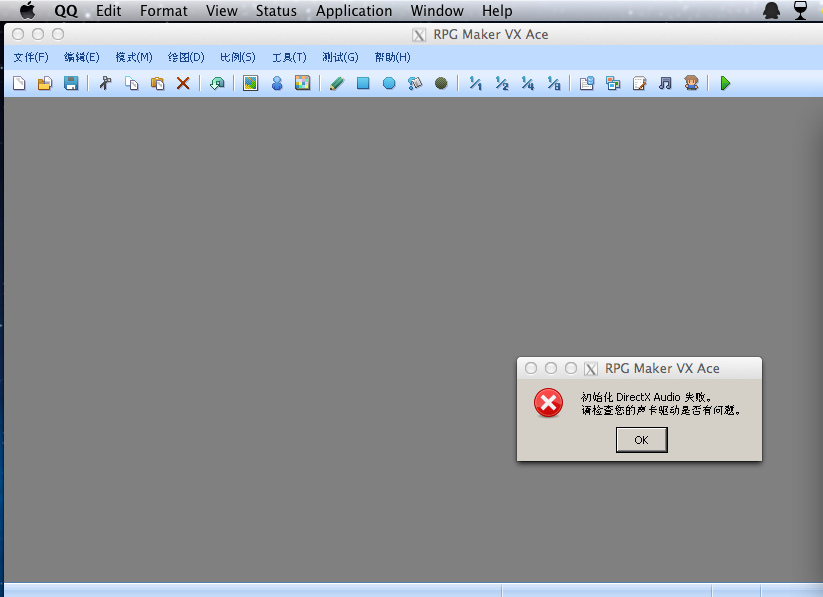The image size is (823, 597).
Task: Open the 模式(M) menu
Action: pyautogui.click(x=134, y=57)
